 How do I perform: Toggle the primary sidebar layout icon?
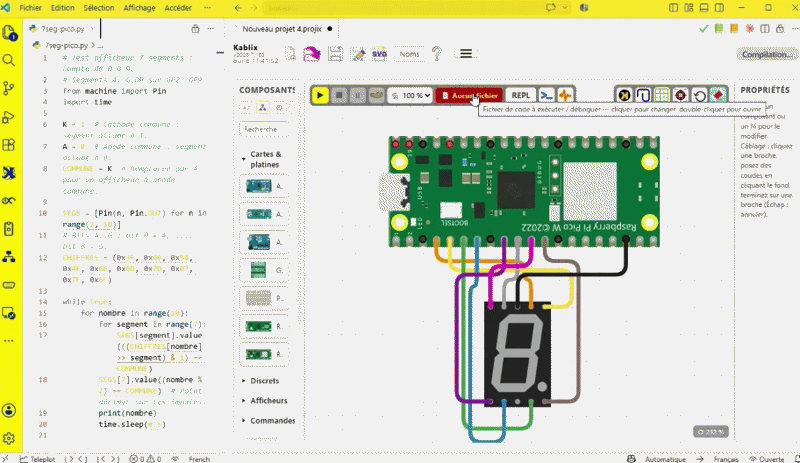coord(673,8)
